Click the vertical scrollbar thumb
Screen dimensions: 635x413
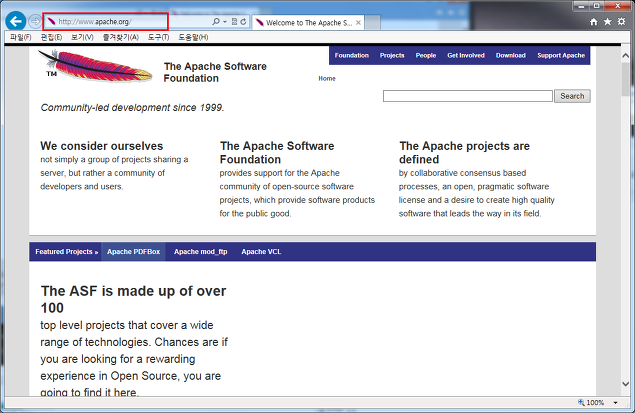tap(626, 79)
